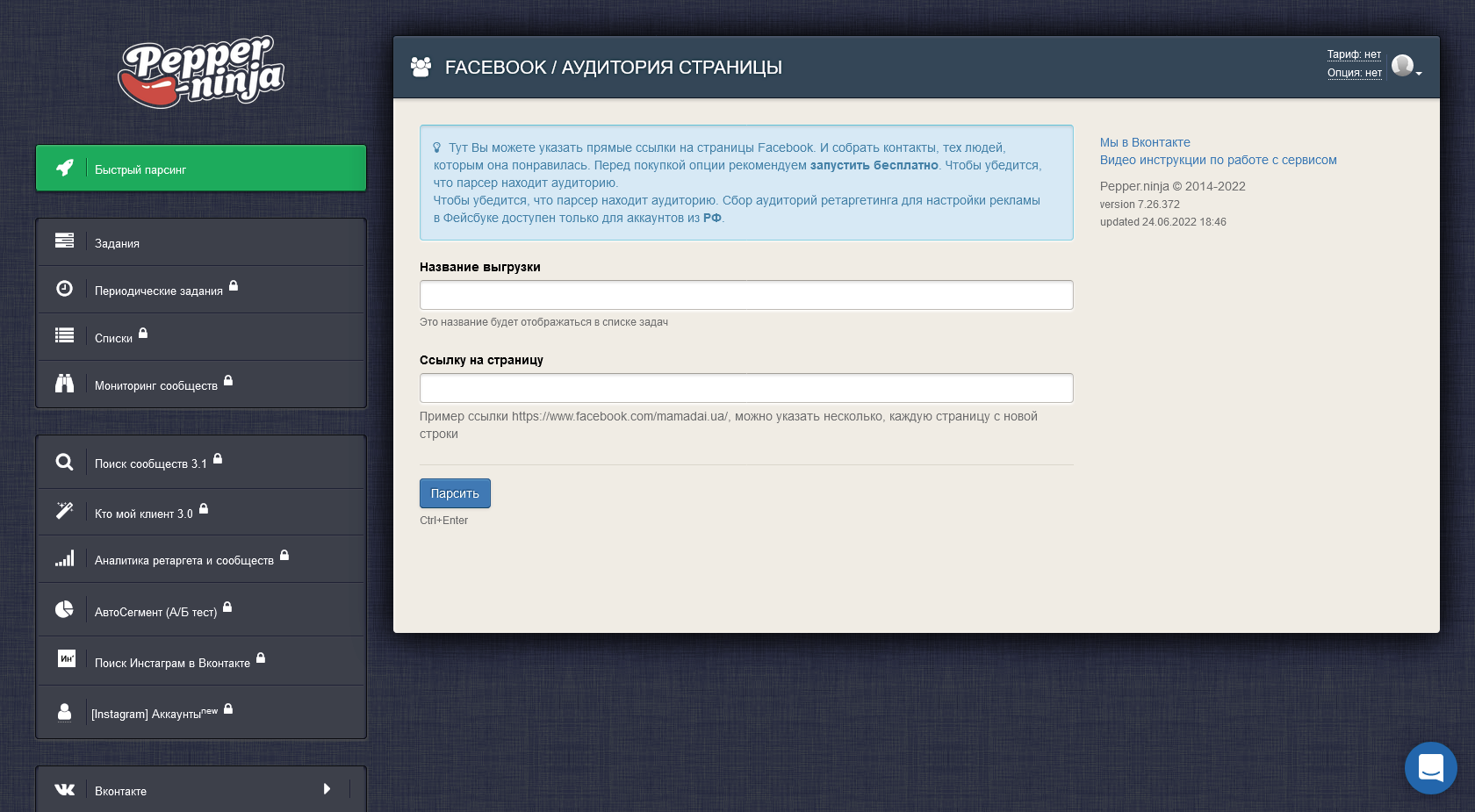
Task: Open the user avatar dropdown
Action: (1406, 66)
